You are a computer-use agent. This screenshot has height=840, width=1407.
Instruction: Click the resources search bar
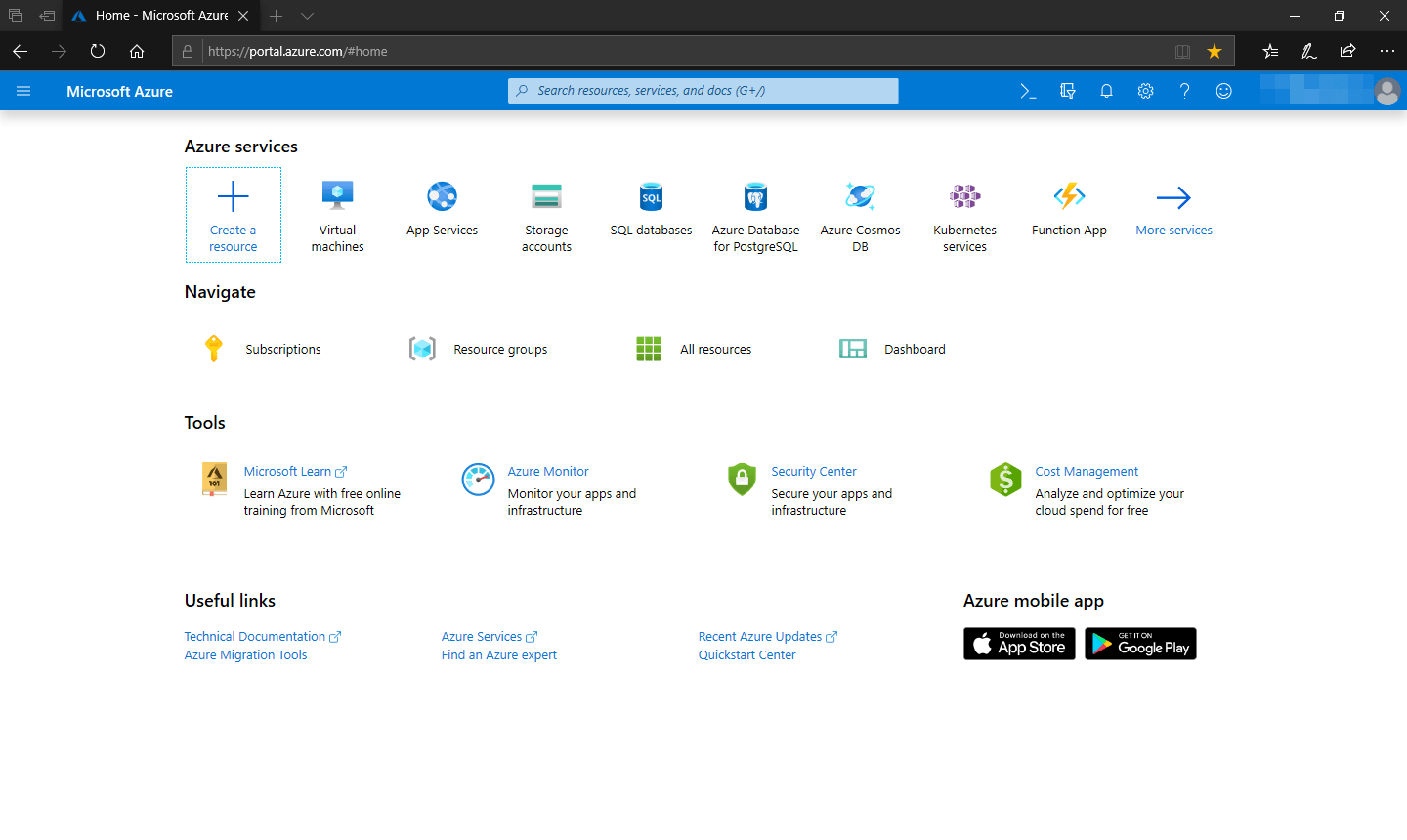[703, 90]
